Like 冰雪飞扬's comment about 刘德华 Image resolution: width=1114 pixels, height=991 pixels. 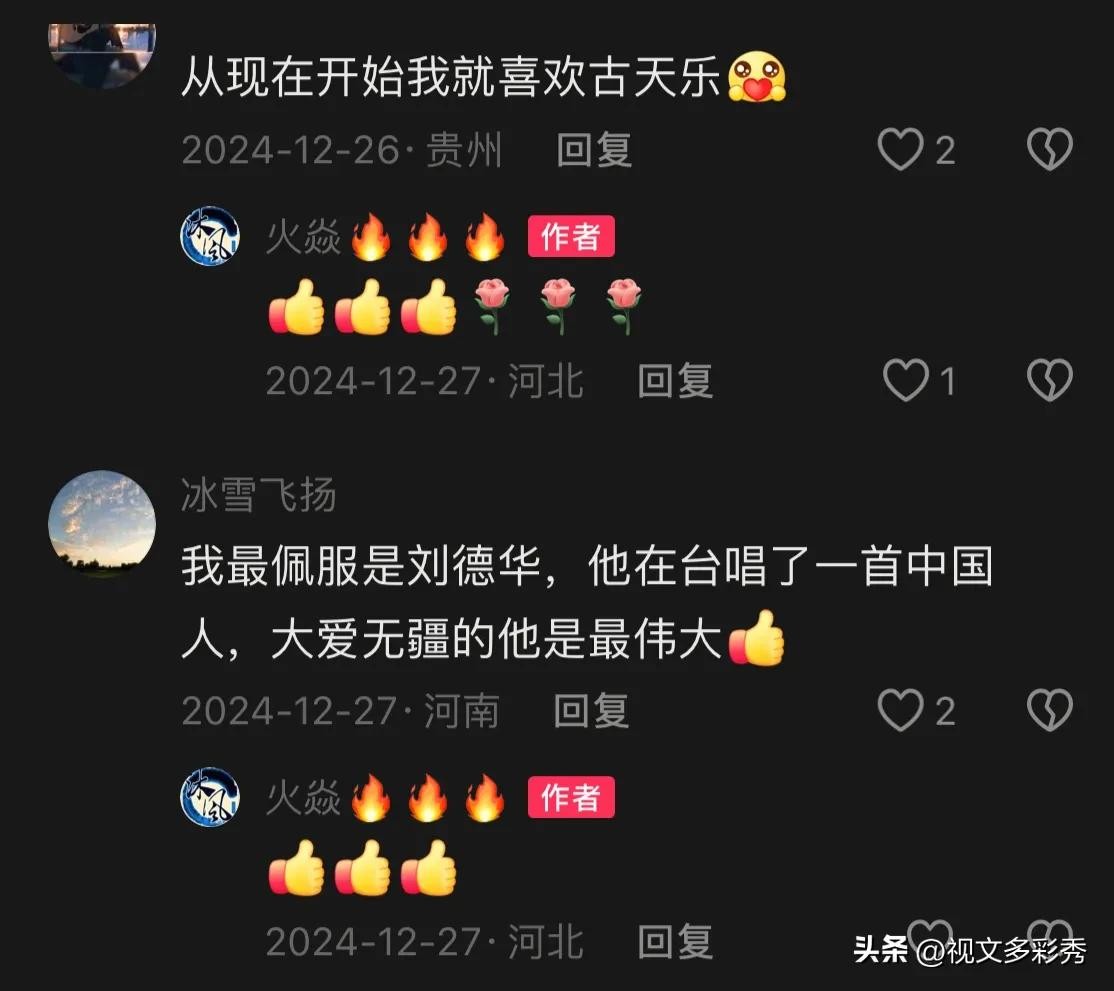900,710
